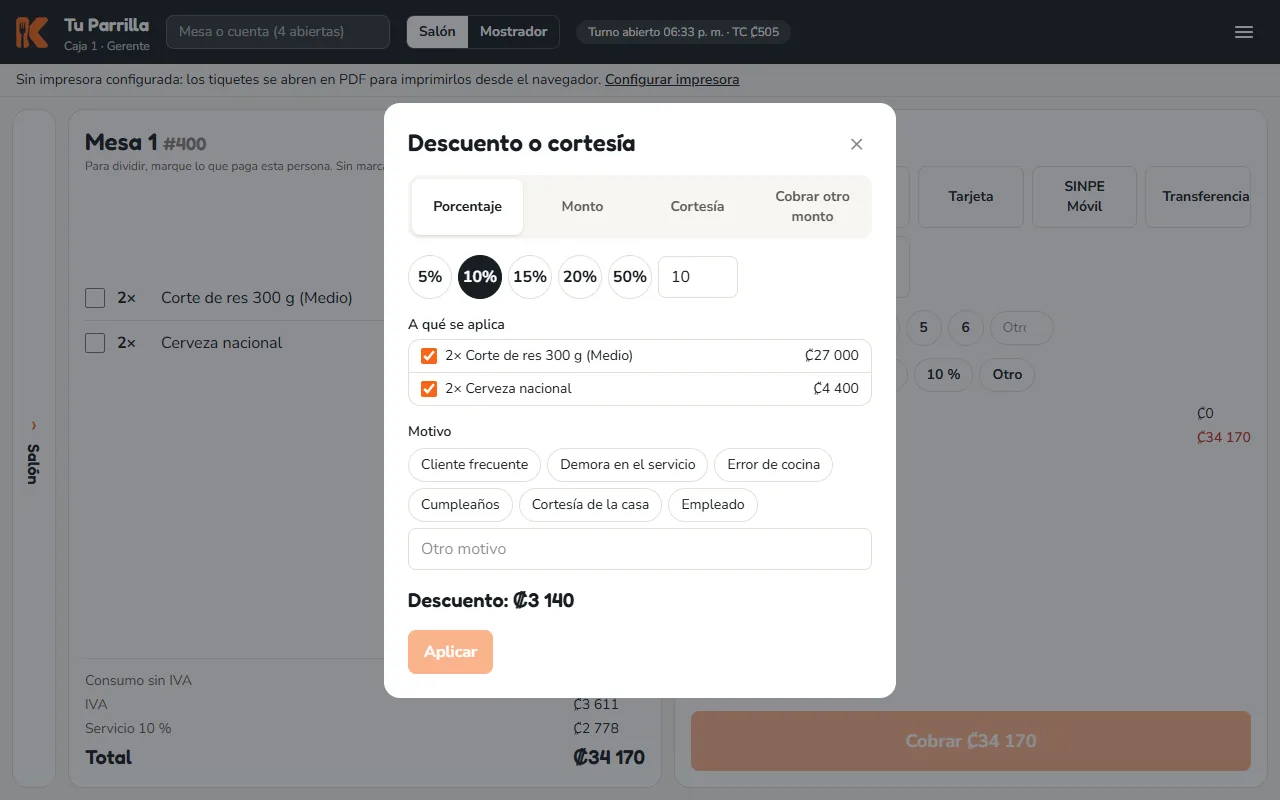Open the hamburger menu
Viewport: 1280px width, 800px height.
point(1244,32)
